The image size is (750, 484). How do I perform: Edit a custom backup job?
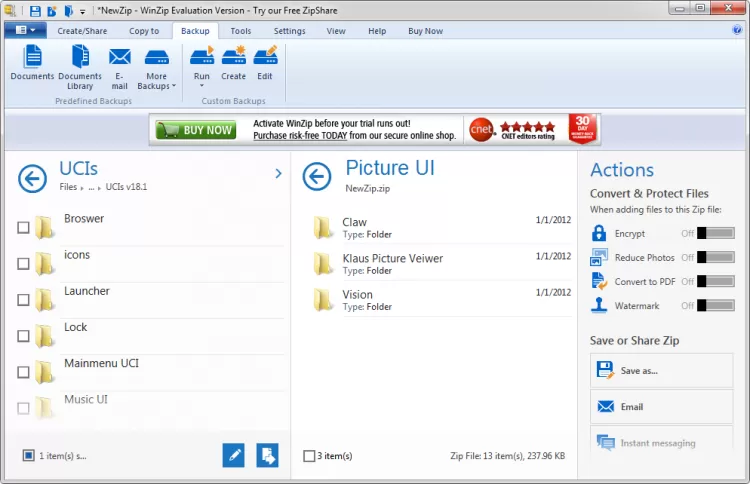pos(265,63)
